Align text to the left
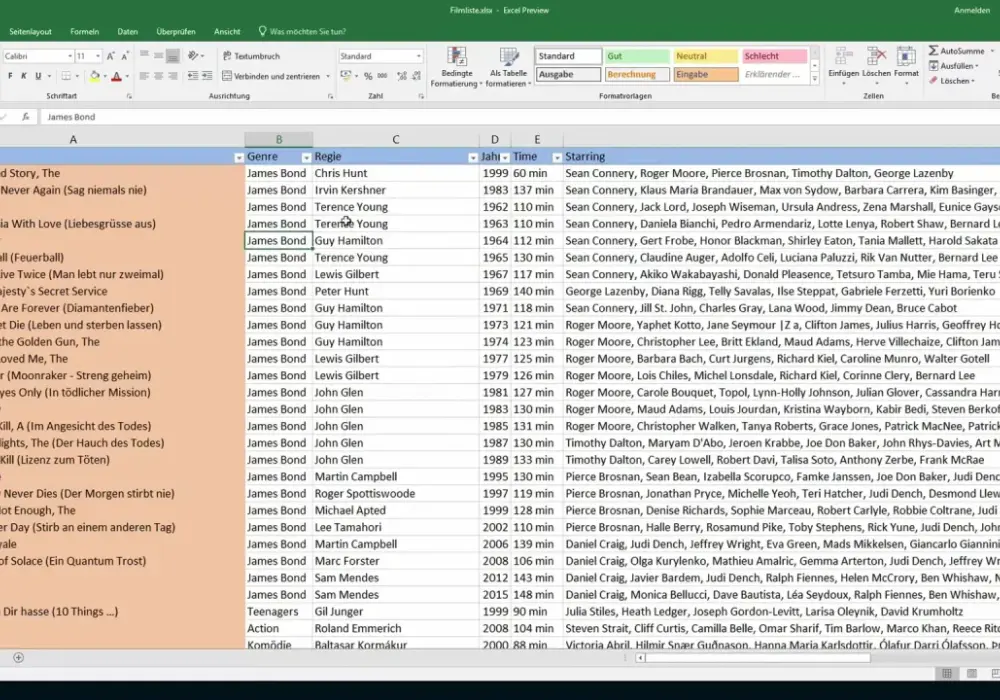Screen dimensions: 1000x700 pyautogui.click(x=144, y=76)
